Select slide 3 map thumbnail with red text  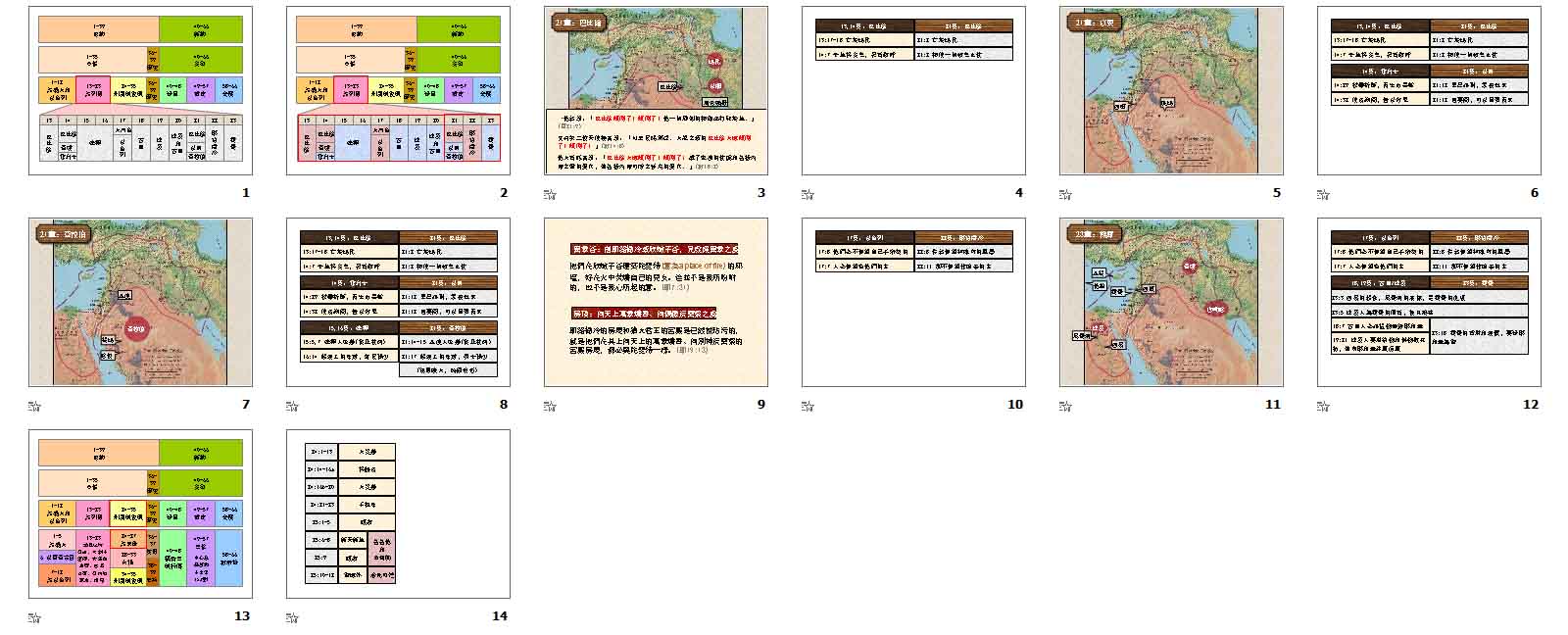tap(656, 91)
